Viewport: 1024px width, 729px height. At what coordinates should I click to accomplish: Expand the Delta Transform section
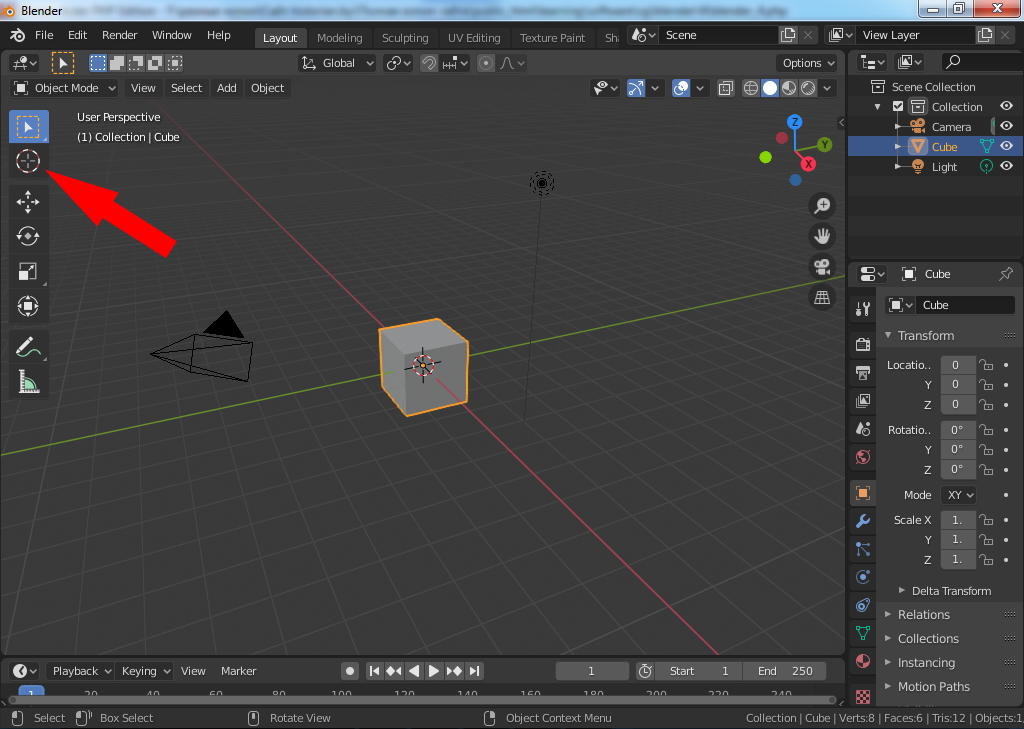tap(950, 591)
